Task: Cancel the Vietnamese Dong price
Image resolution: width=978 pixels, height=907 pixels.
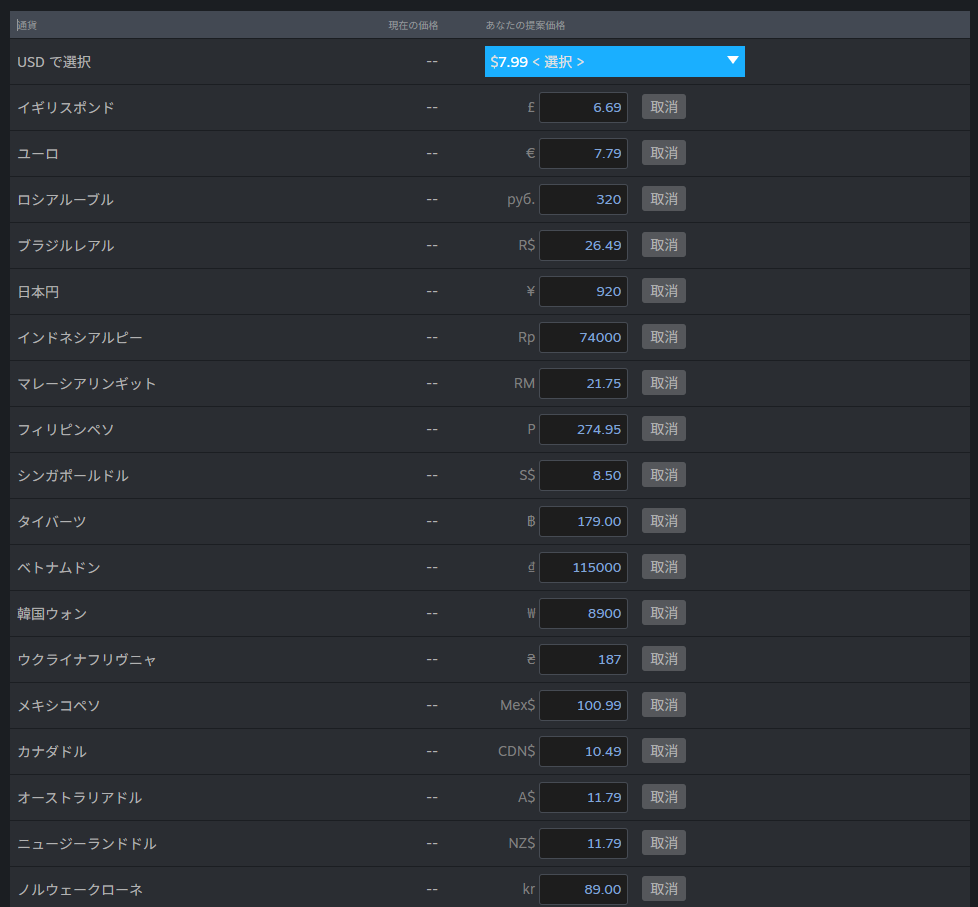Action: pyautogui.click(x=664, y=568)
